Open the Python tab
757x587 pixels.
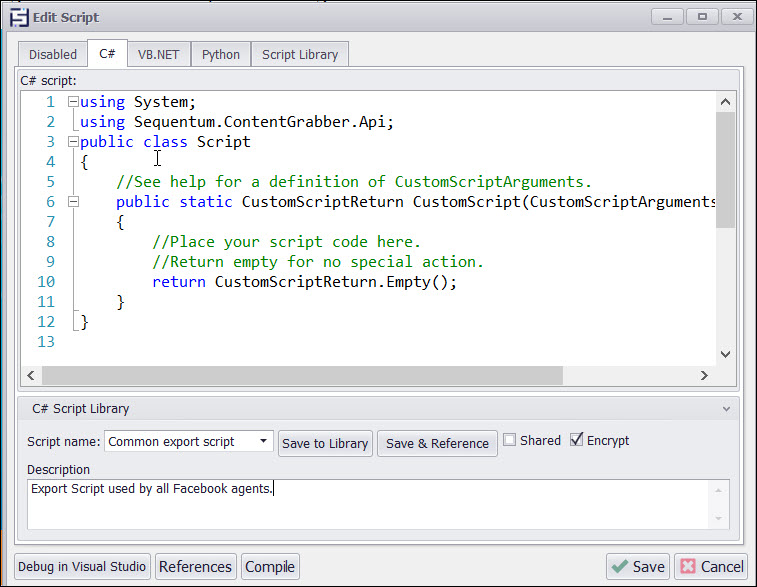pos(221,54)
